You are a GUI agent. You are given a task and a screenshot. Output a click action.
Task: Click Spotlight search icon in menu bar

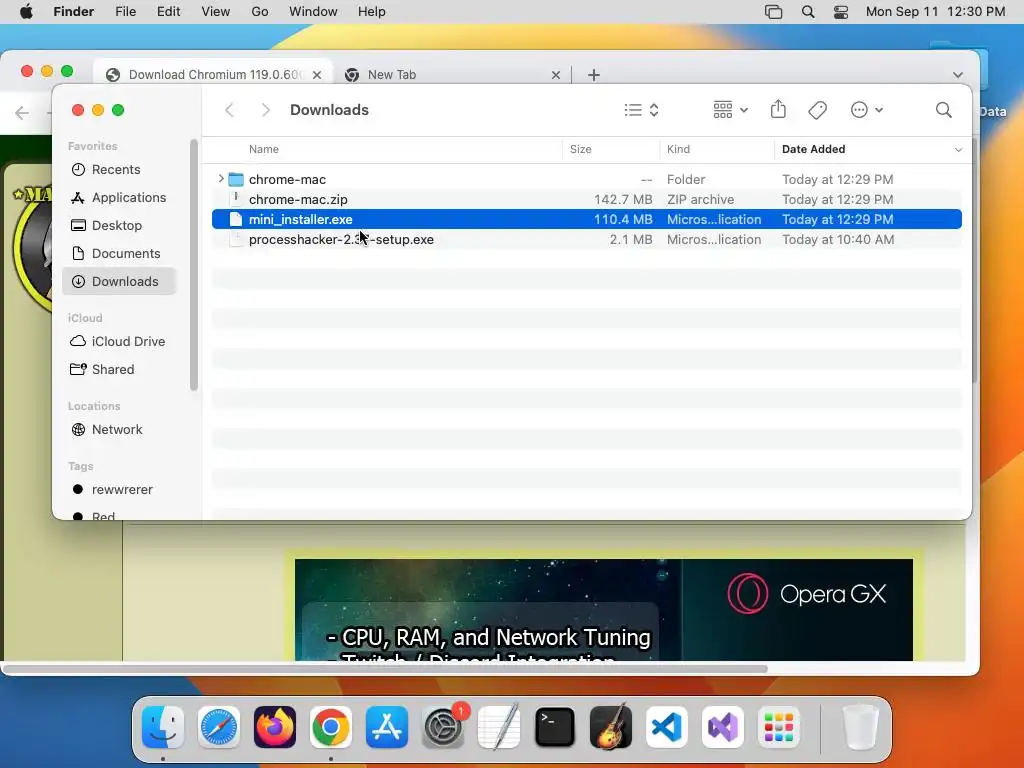pyautogui.click(x=808, y=12)
